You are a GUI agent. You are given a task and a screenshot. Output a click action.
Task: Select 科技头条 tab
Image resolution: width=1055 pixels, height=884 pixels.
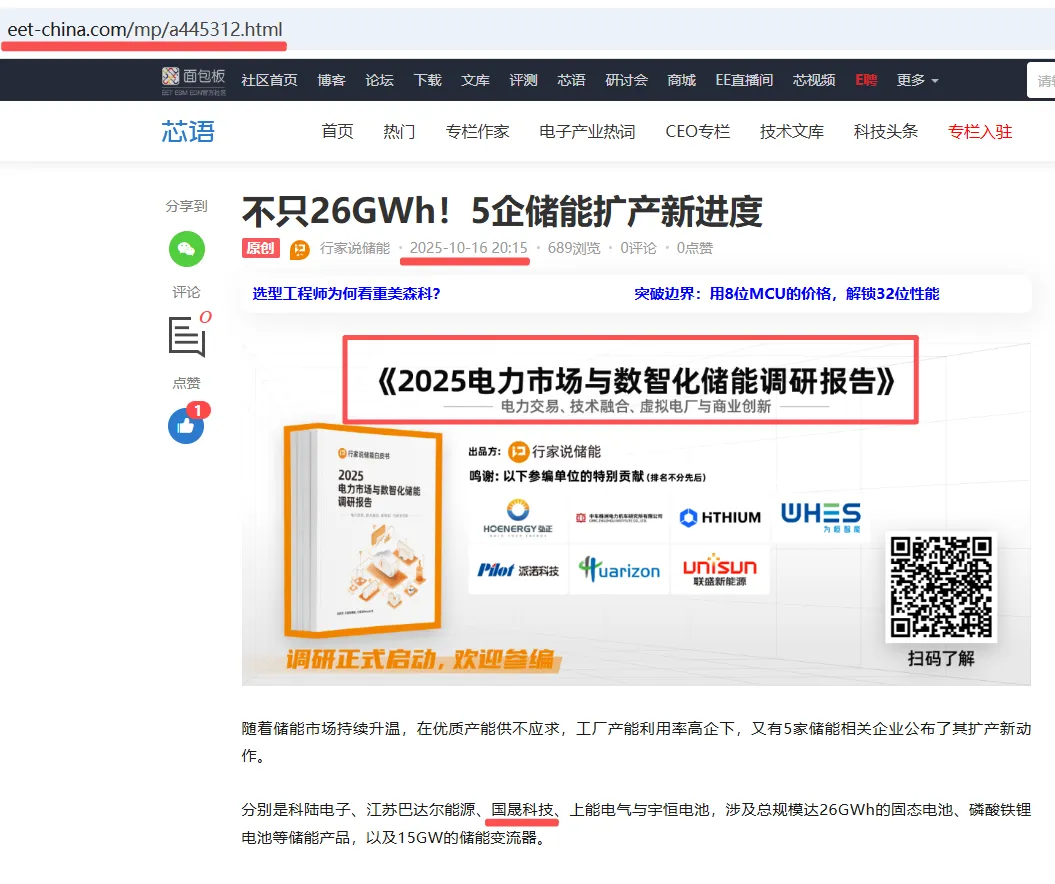point(886,131)
